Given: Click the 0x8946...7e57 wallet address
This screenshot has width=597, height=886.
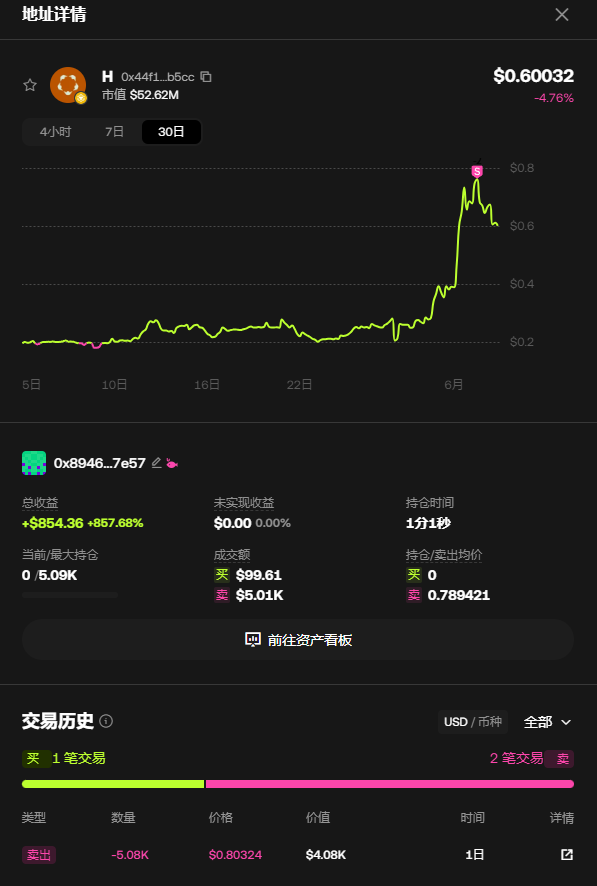Looking at the screenshot, I should coord(100,463).
